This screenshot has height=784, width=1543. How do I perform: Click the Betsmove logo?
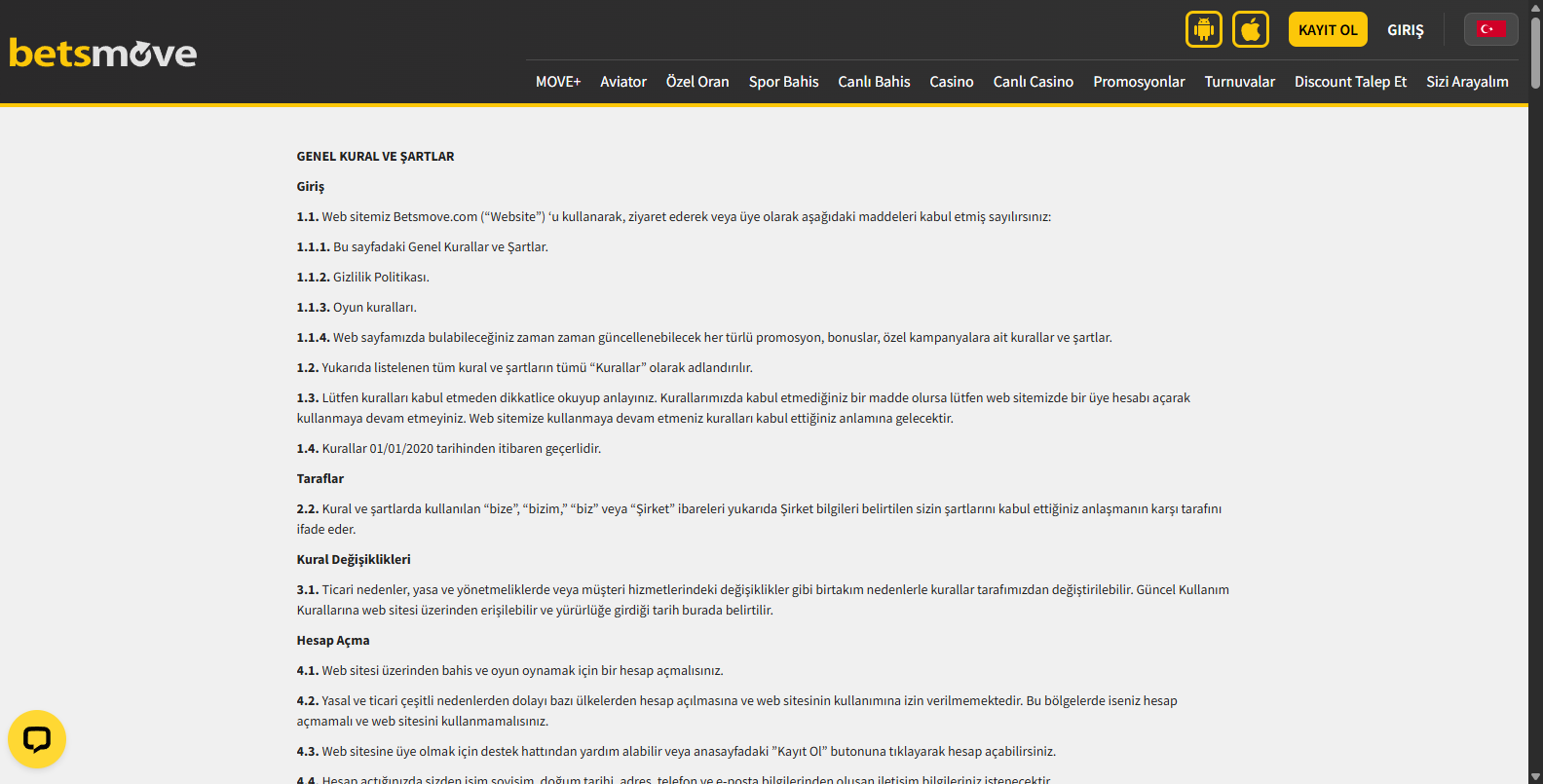click(103, 53)
